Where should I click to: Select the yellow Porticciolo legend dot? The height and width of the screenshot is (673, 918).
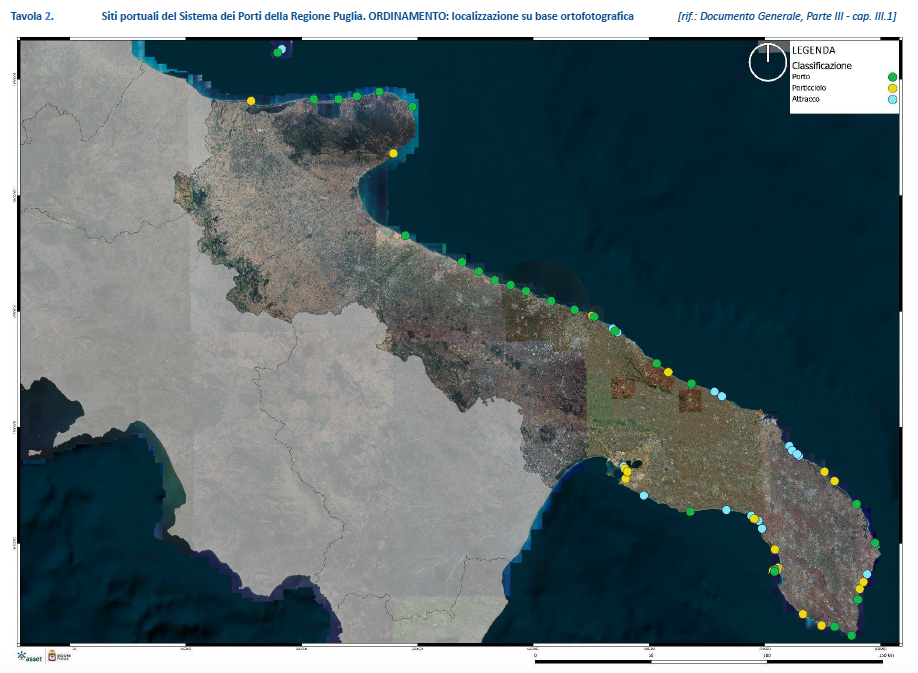pos(892,88)
